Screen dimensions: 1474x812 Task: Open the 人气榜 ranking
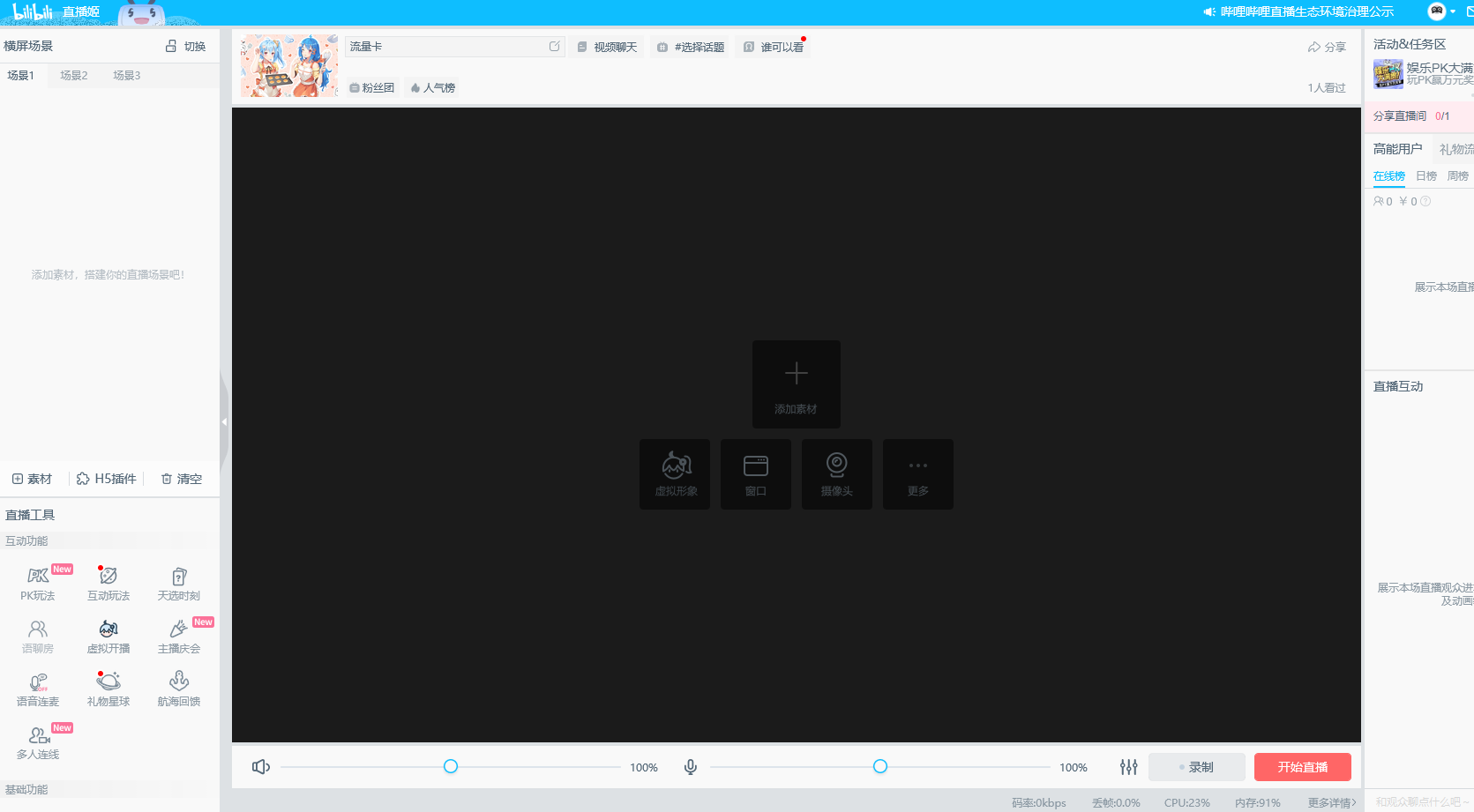(x=432, y=87)
